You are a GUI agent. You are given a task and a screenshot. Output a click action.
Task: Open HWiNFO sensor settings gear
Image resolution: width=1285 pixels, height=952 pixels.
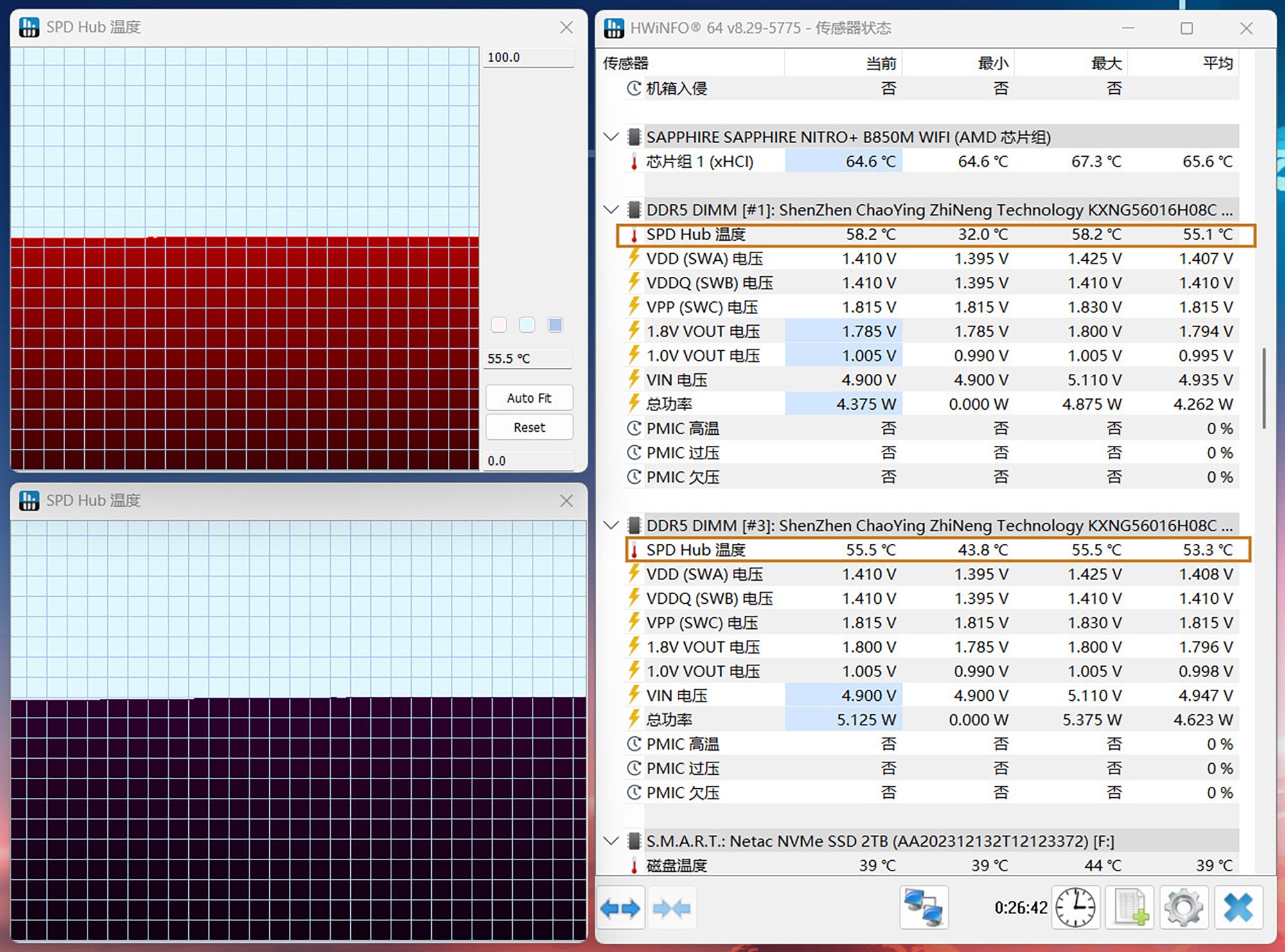1183,907
